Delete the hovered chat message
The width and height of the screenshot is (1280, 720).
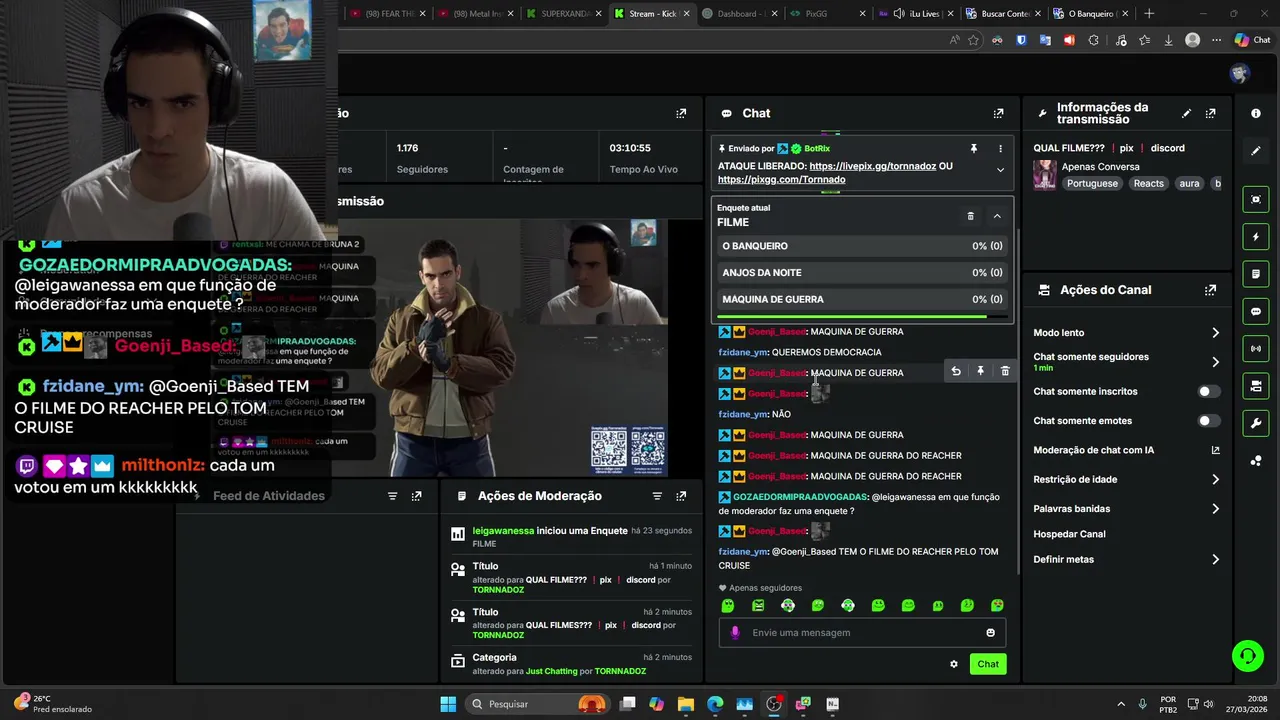(1005, 371)
